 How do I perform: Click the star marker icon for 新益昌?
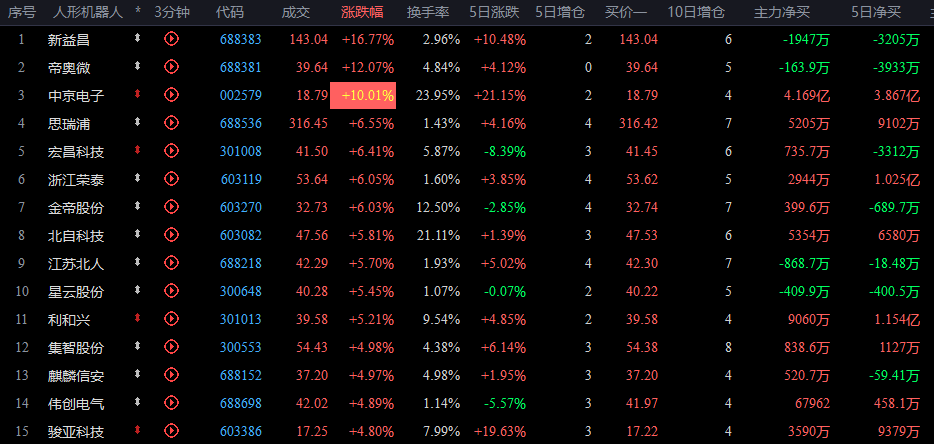point(138,38)
